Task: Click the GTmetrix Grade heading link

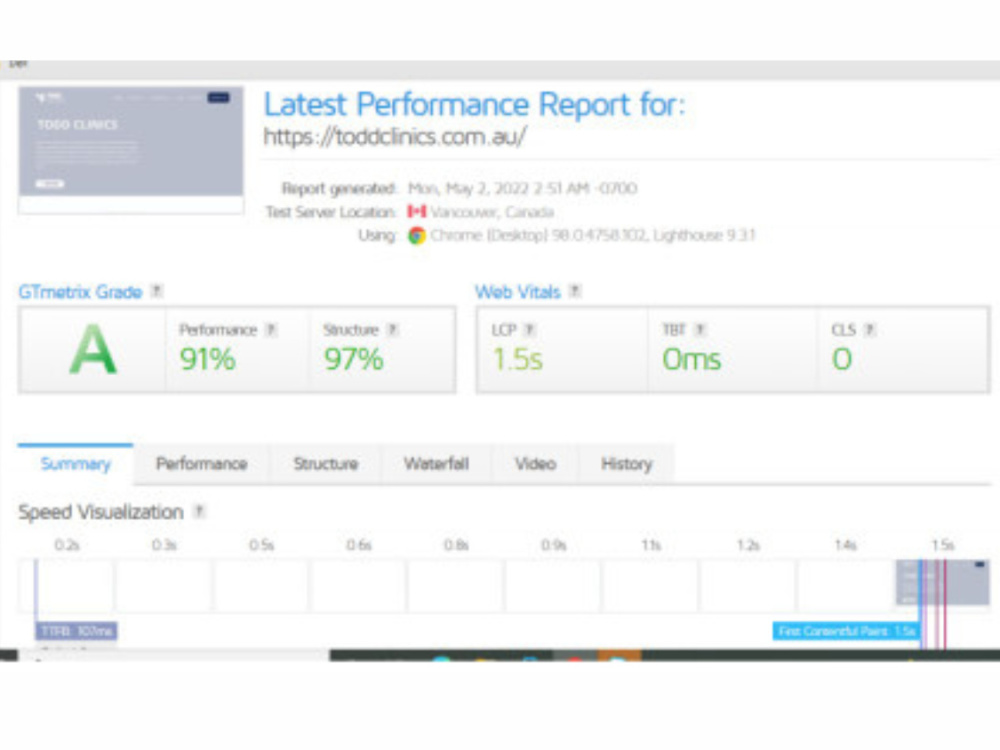Action: [80, 292]
